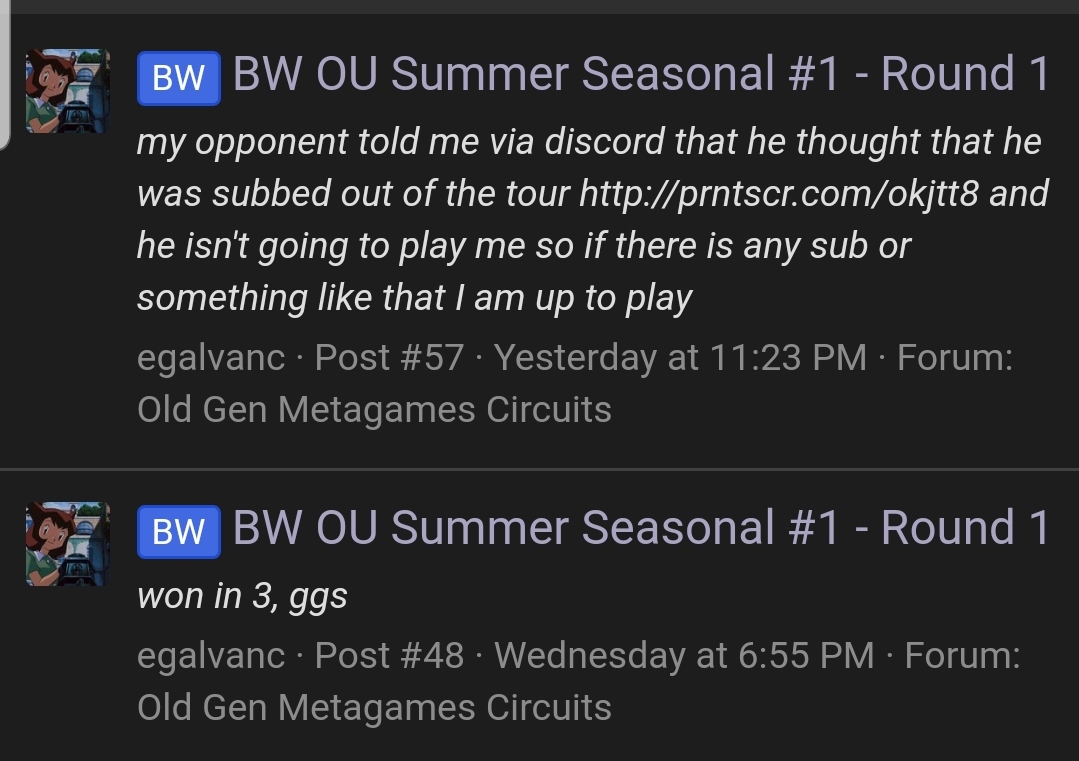Click the "Yesterday at 11:23 PM" timestamp
This screenshot has height=761, width=1079.
coord(680,357)
